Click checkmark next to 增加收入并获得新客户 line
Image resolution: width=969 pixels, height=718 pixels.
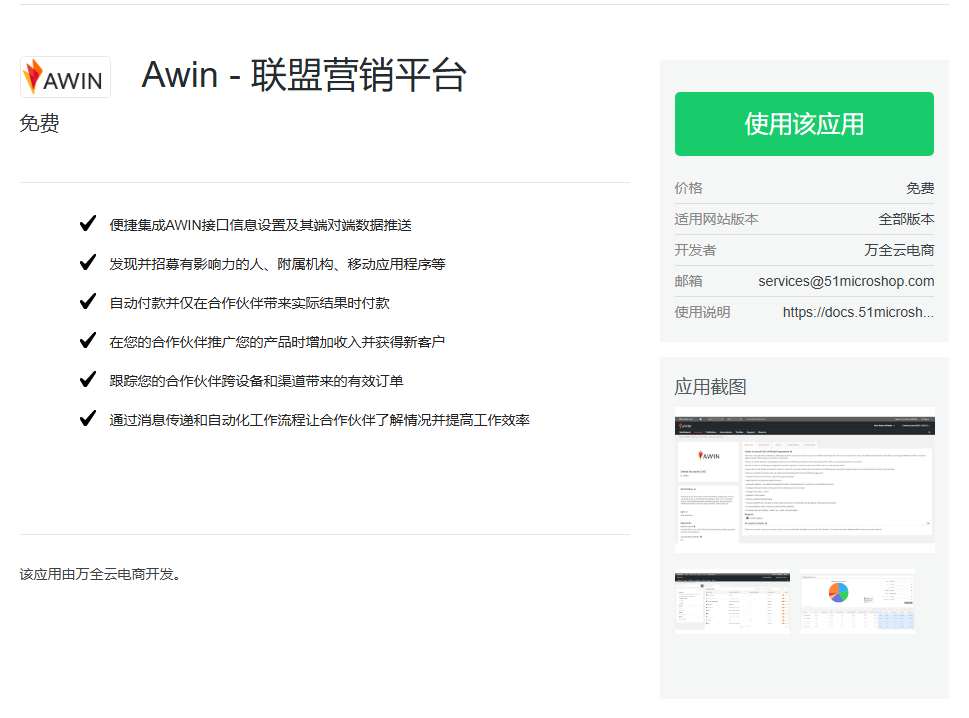tap(88, 341)
